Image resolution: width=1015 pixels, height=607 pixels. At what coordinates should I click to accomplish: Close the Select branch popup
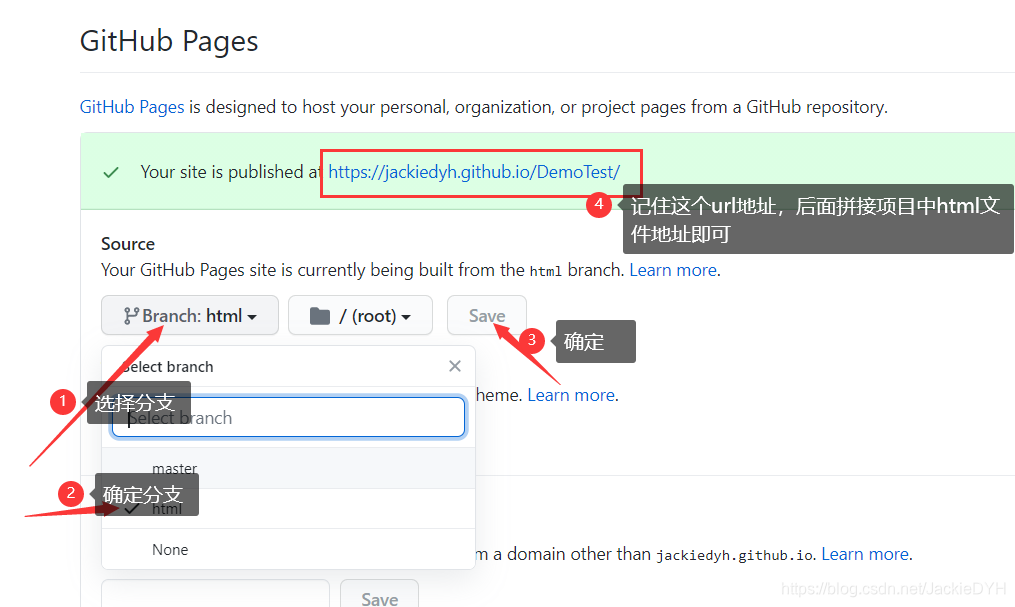(455, 366)
